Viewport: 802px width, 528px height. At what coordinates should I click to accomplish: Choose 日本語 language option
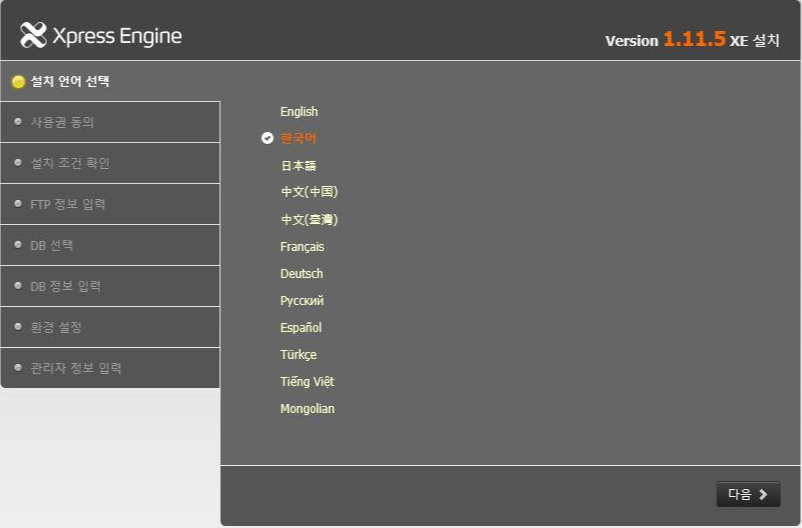pyautogui.click(x=298, y=165)
